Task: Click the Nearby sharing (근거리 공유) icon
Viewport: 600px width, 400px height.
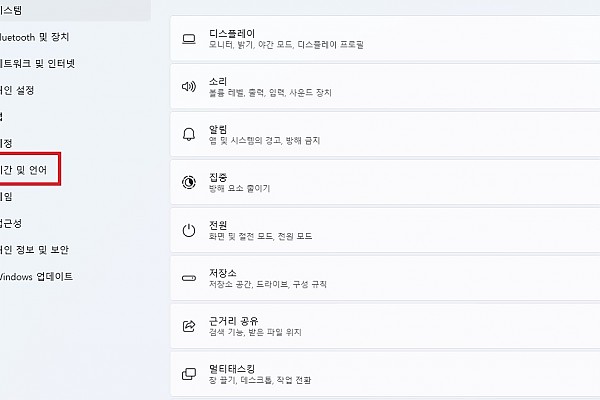Action: click(x=189, y=326)
